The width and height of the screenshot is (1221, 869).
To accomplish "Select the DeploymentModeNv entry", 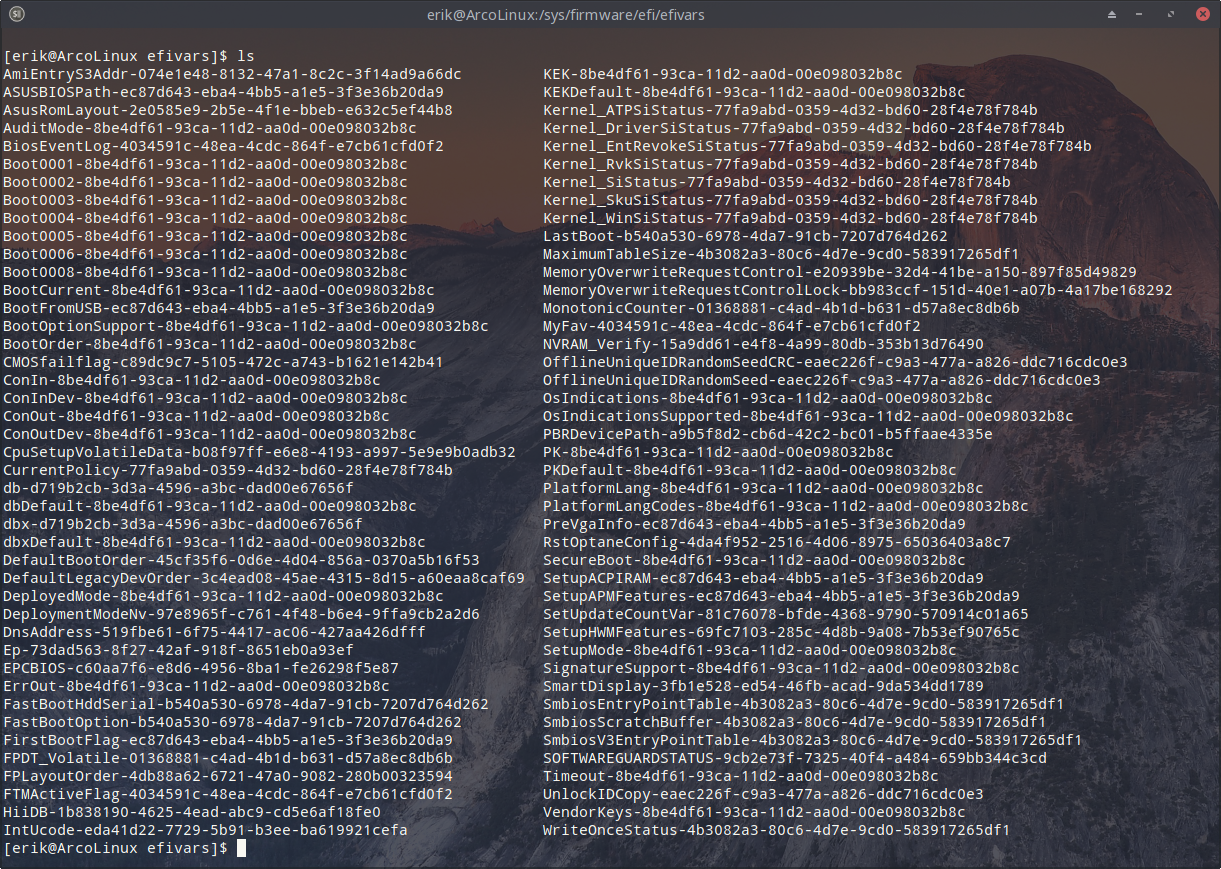I will (241, 614).
